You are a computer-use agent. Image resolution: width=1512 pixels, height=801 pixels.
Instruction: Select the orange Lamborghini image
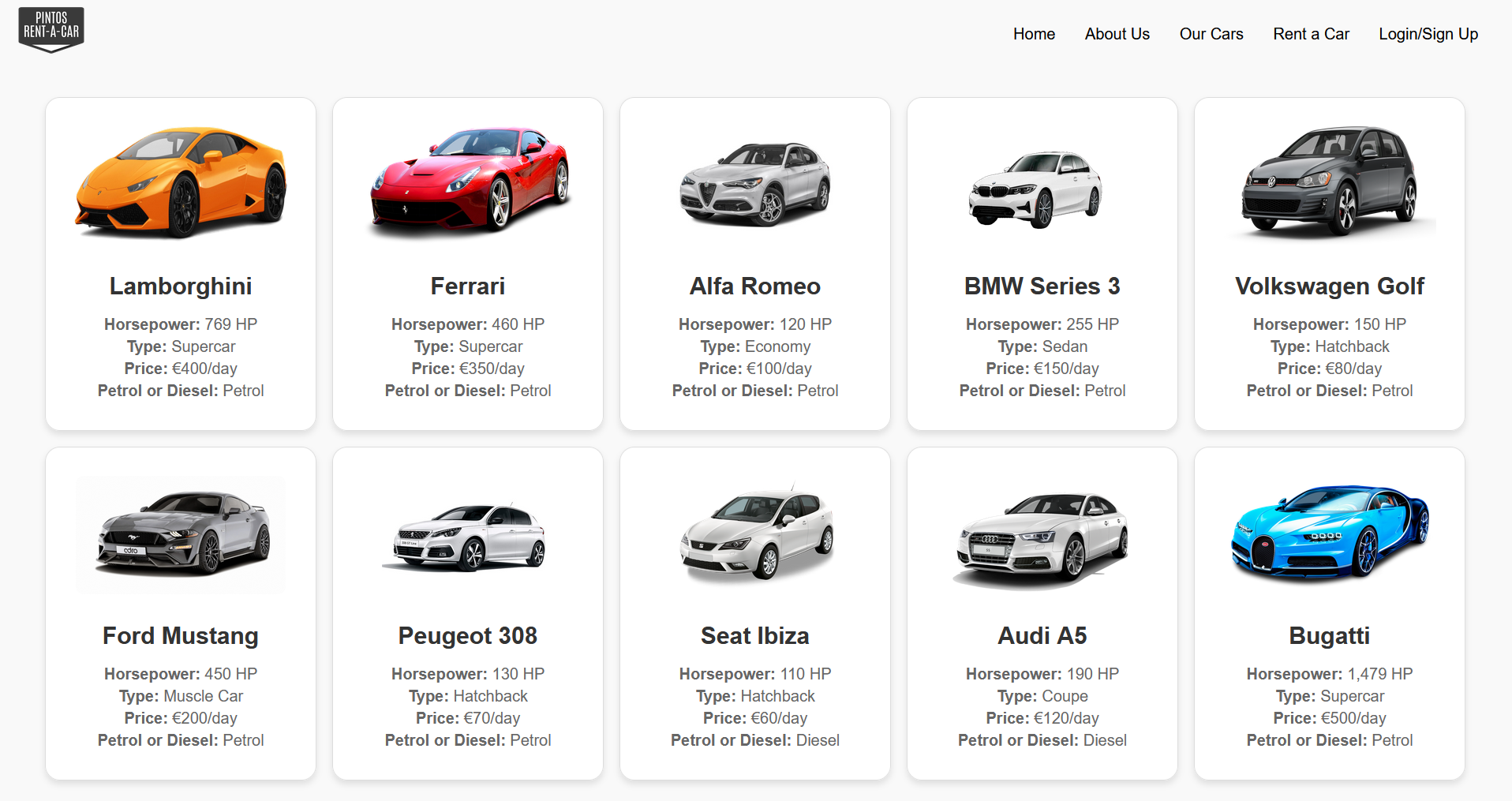[181, 182]
